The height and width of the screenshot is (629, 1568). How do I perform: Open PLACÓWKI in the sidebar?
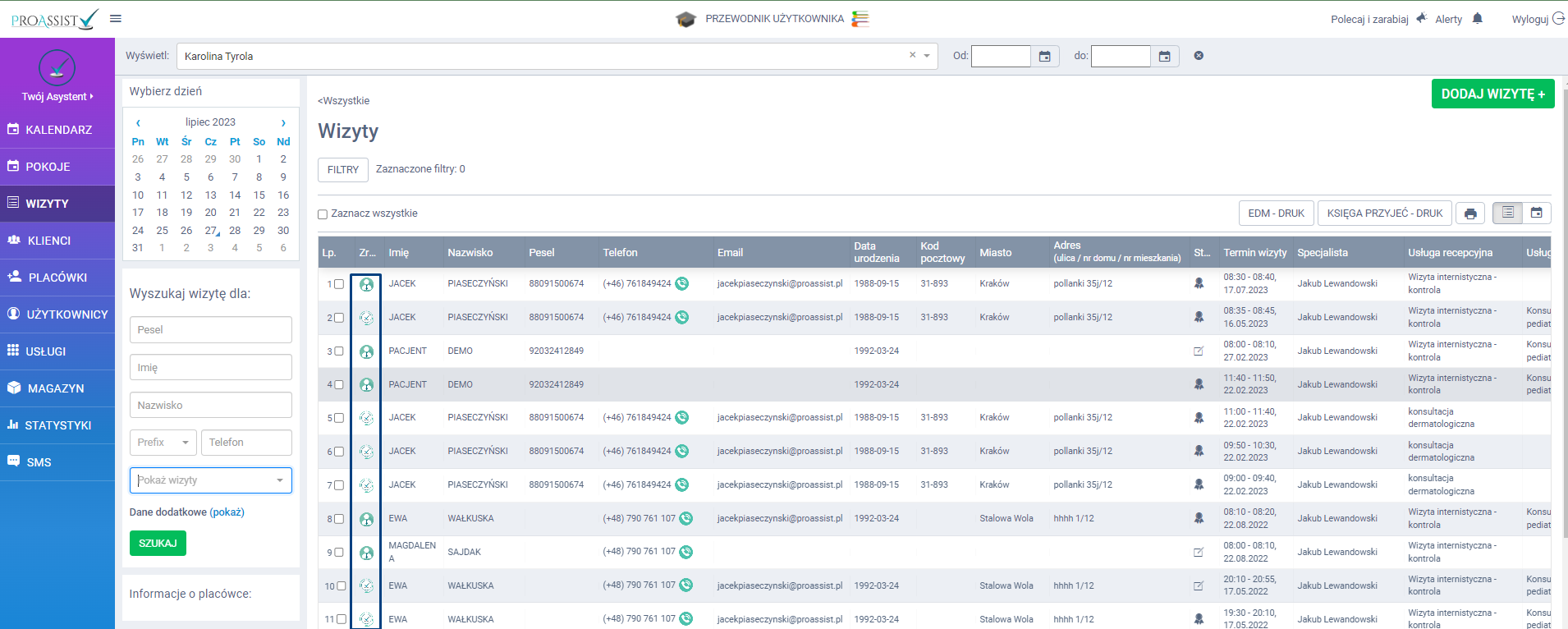tap(57, 278)
